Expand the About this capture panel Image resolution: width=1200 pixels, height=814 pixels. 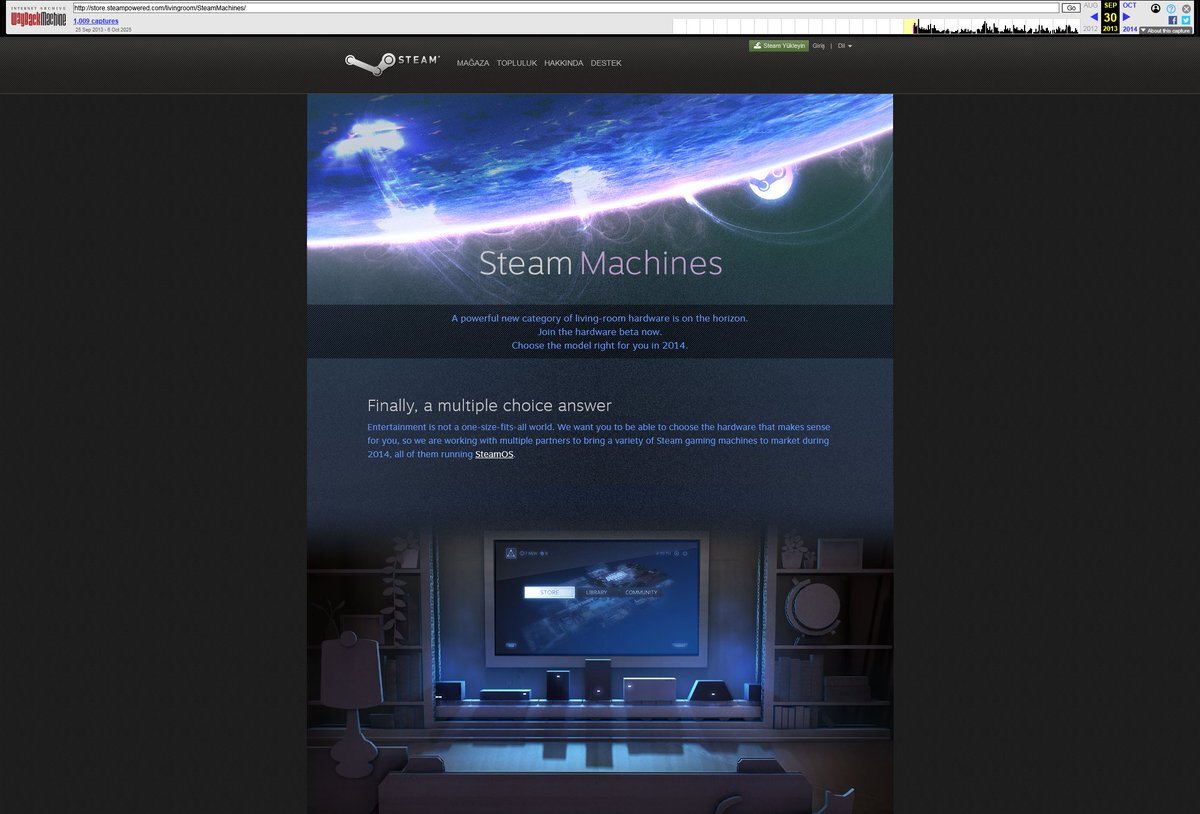pyautogui.click(x=1165, y=30)
